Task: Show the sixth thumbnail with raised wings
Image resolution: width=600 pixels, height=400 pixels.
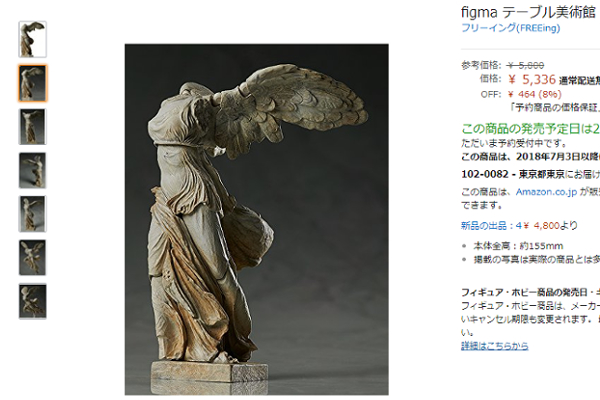Action: coord(33,258)
